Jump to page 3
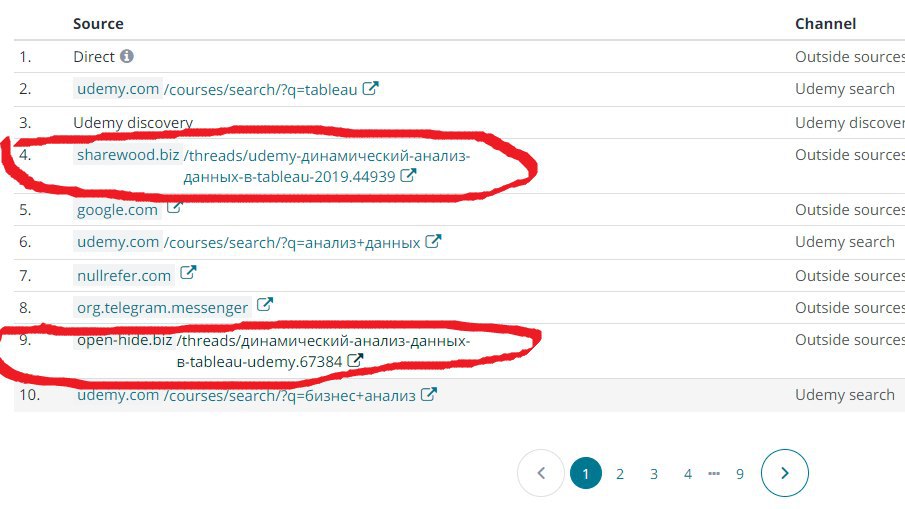The width and height of the screenshot is (905, 509). [654, 474]
